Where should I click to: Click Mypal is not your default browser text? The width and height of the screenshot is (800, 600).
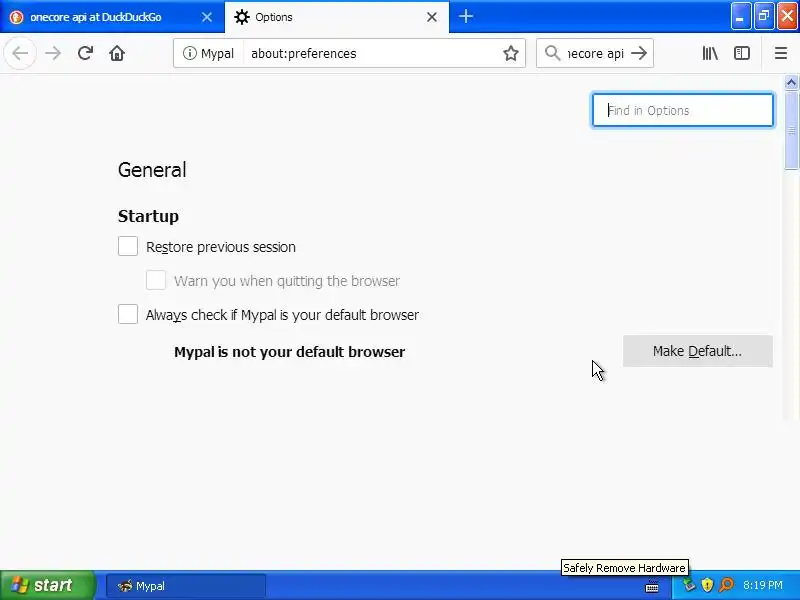pyautogui.click(x=290, y=352)
